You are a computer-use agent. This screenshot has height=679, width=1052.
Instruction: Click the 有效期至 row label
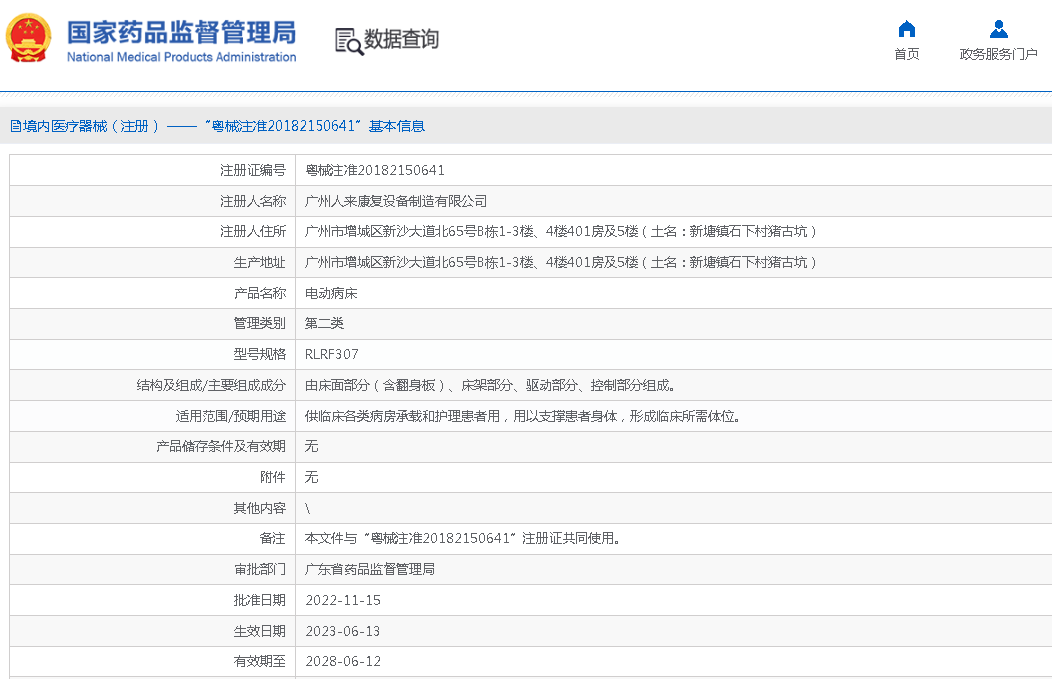coord(260,661)
